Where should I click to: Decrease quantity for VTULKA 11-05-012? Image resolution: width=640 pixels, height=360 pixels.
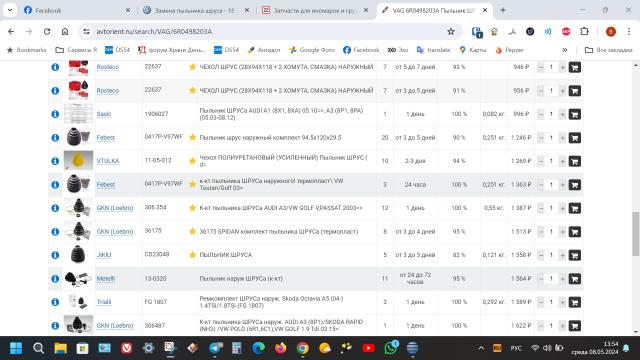point(541,161)
